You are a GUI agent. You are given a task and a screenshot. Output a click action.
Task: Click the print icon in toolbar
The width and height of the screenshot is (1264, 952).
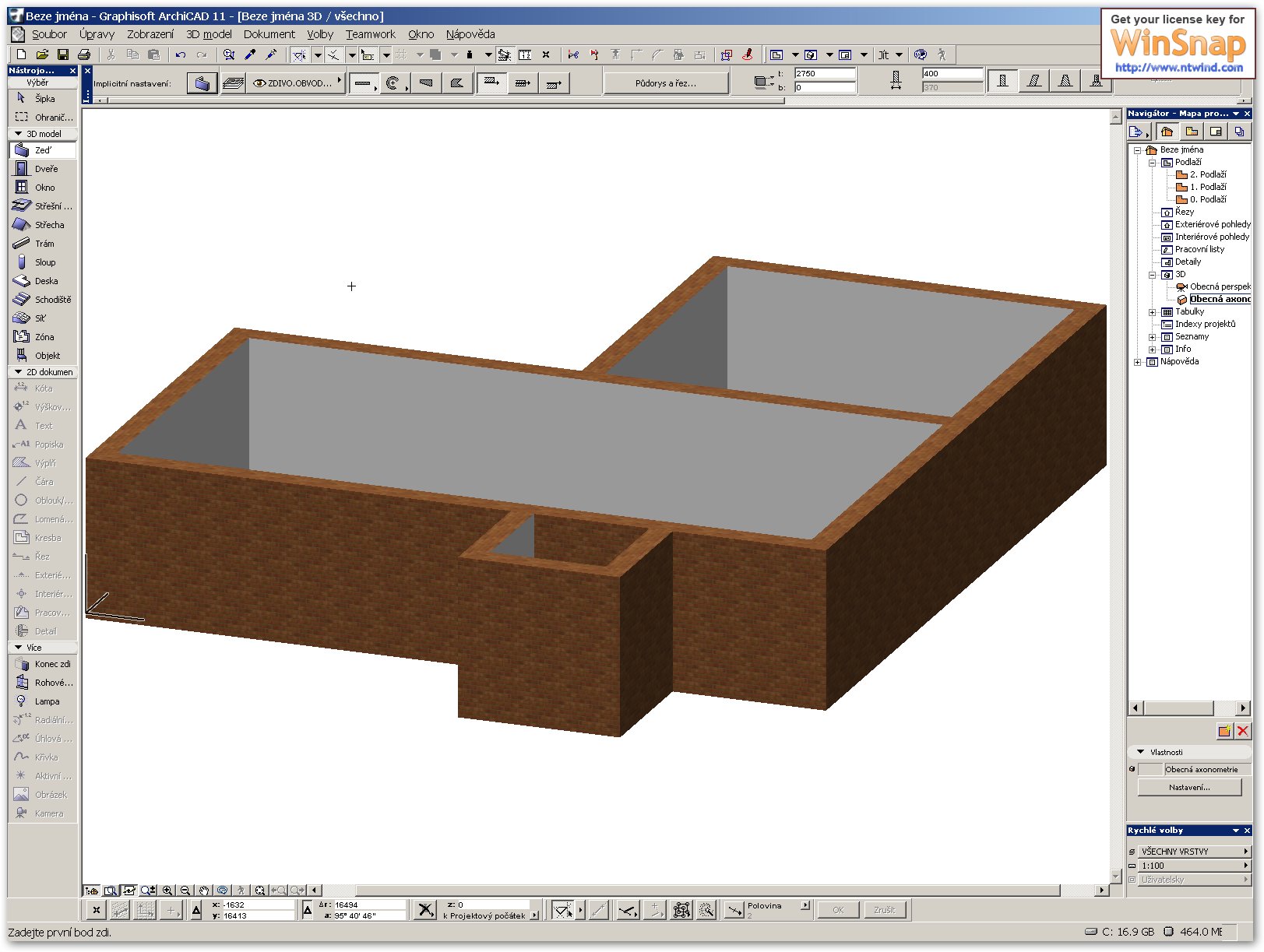(x=84, y=54)
